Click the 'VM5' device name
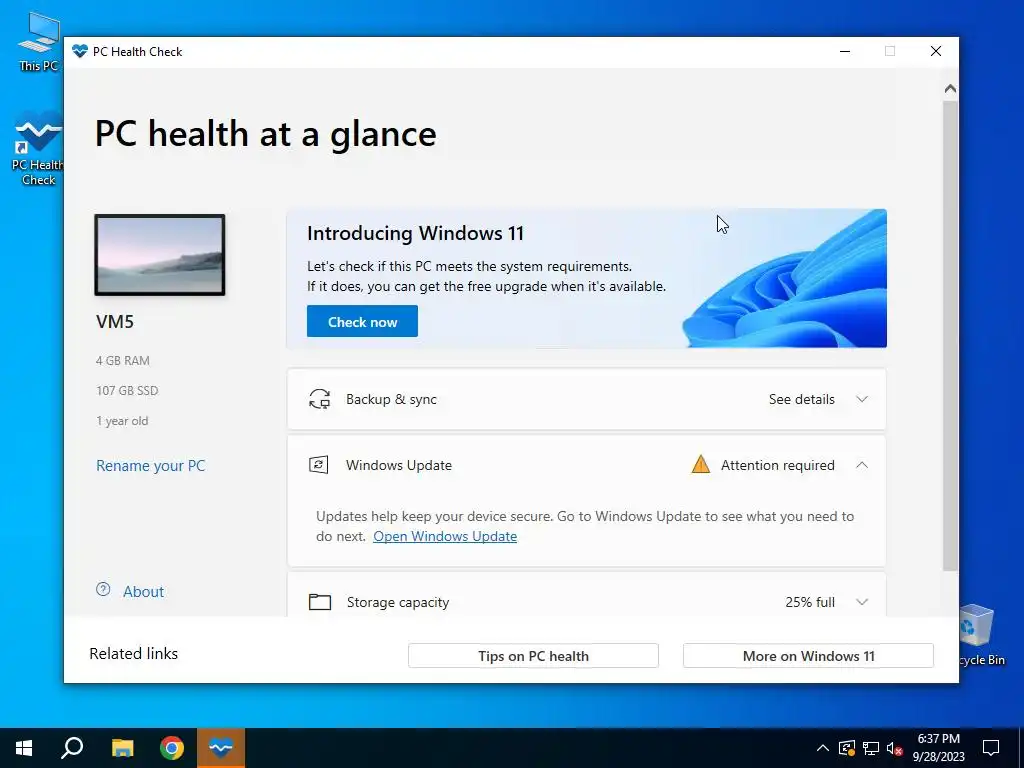The image size is (1024, 768). click(115, 322)
